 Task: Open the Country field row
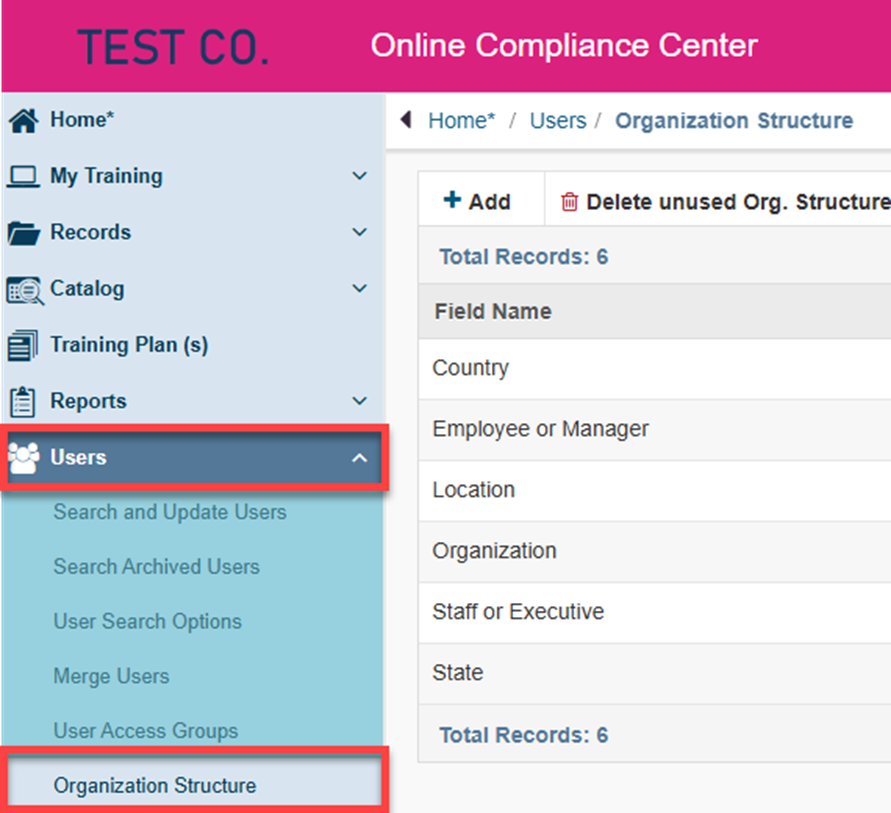pyautogui.click(x=655, y=369)
